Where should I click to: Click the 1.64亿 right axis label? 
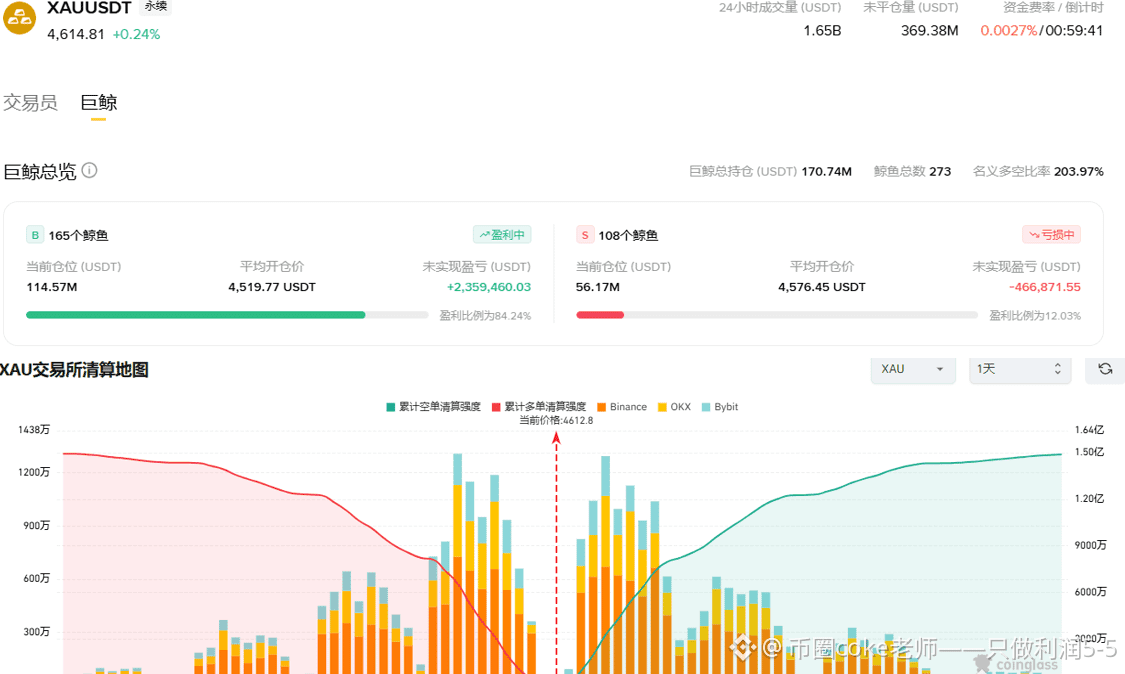click(x=1089, y=429)
